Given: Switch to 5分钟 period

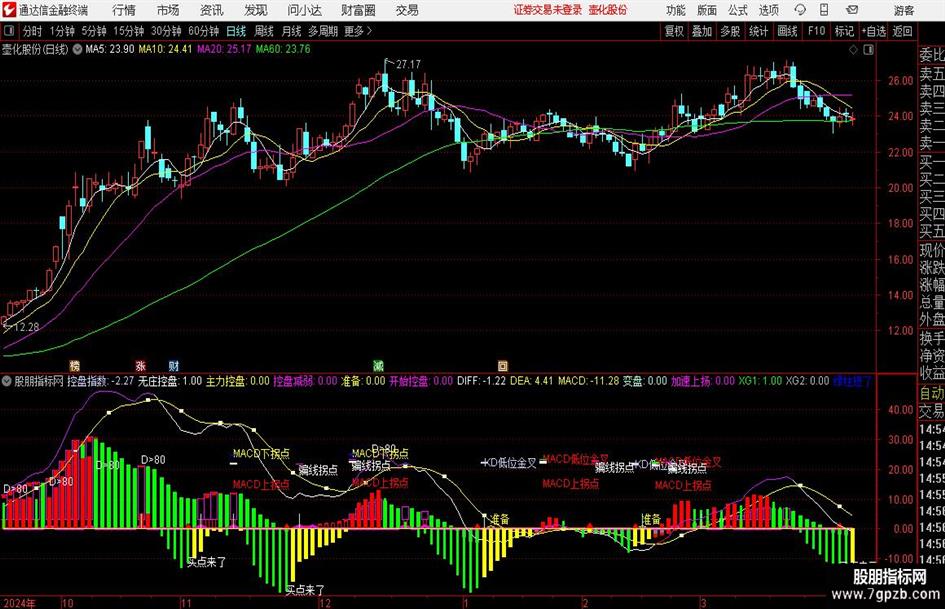Looking at the screenshot, I should coord(93,31).
